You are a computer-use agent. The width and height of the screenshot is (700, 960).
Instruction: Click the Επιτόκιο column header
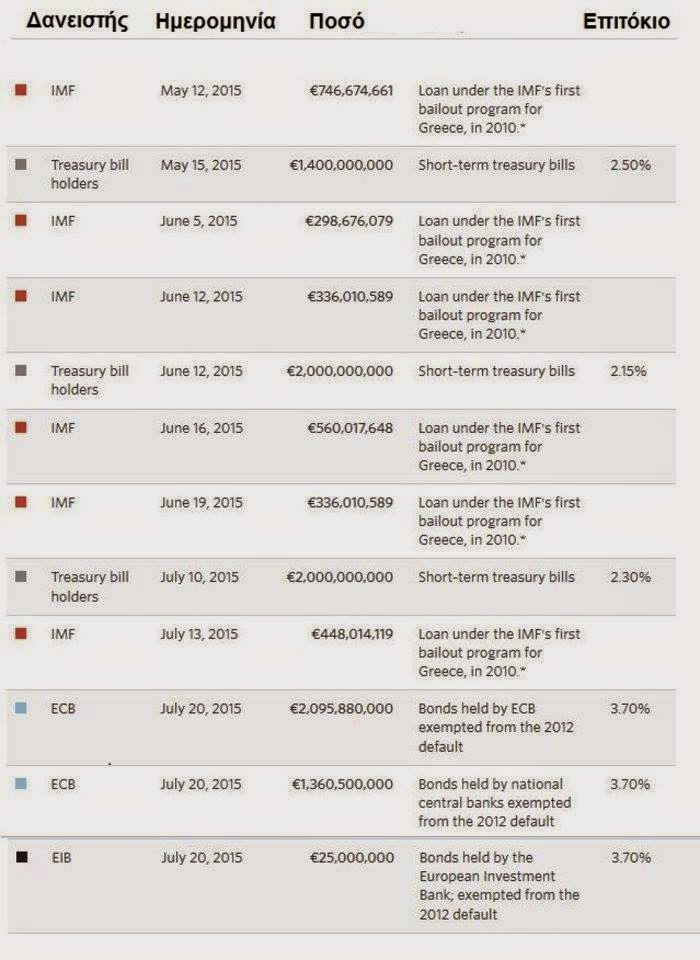click(626, 21)
